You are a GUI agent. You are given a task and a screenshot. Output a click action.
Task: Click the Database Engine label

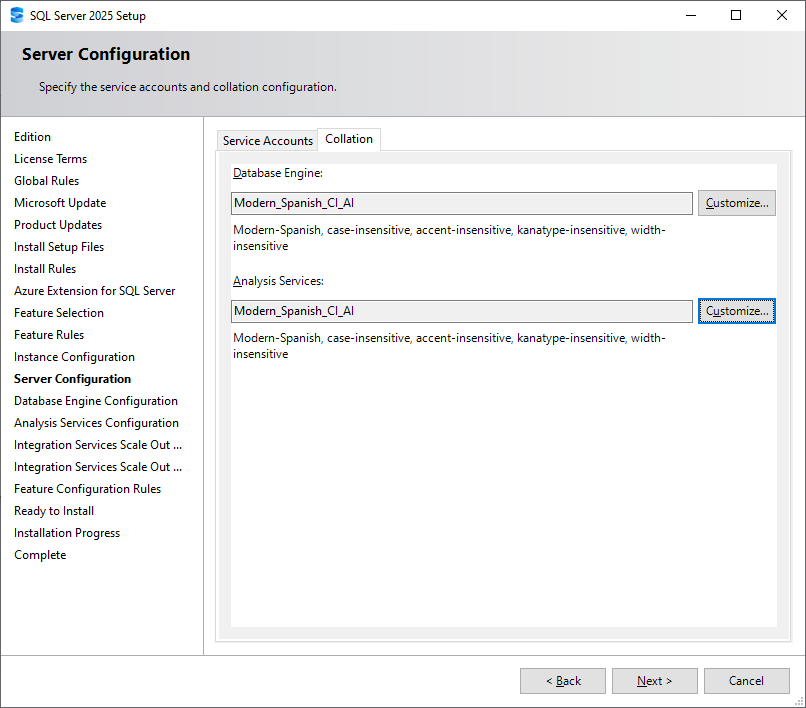(x=278, y=173)
